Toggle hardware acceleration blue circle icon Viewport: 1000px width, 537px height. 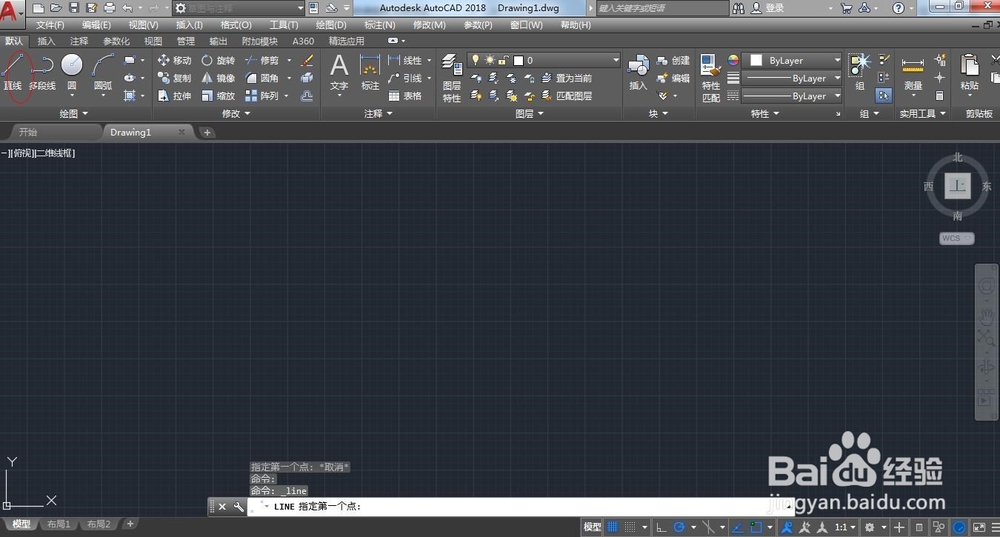tap(959, 527)
